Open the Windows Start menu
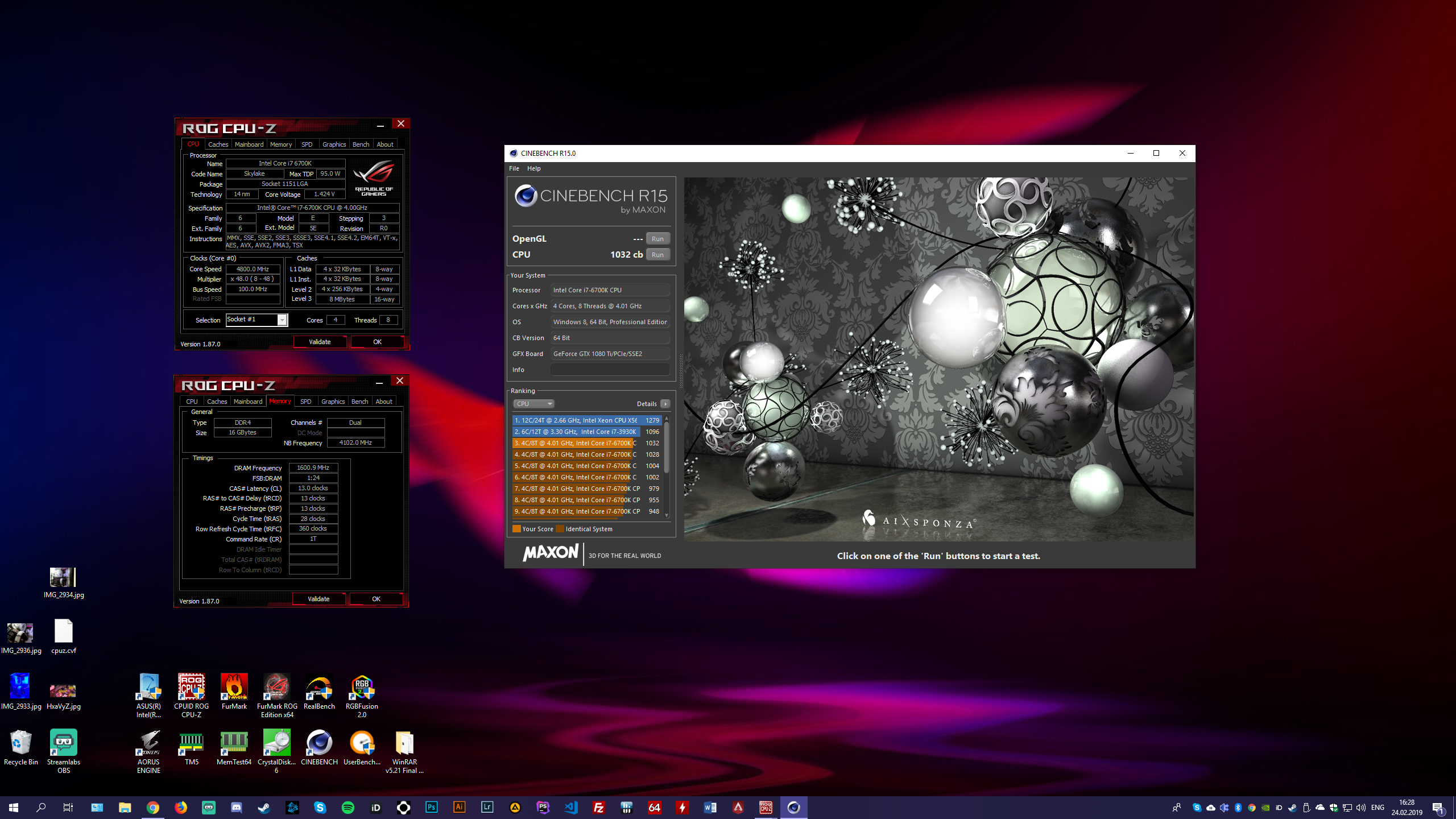The image size is (1456, 819). pyautogui.click(x=14, y=807)
